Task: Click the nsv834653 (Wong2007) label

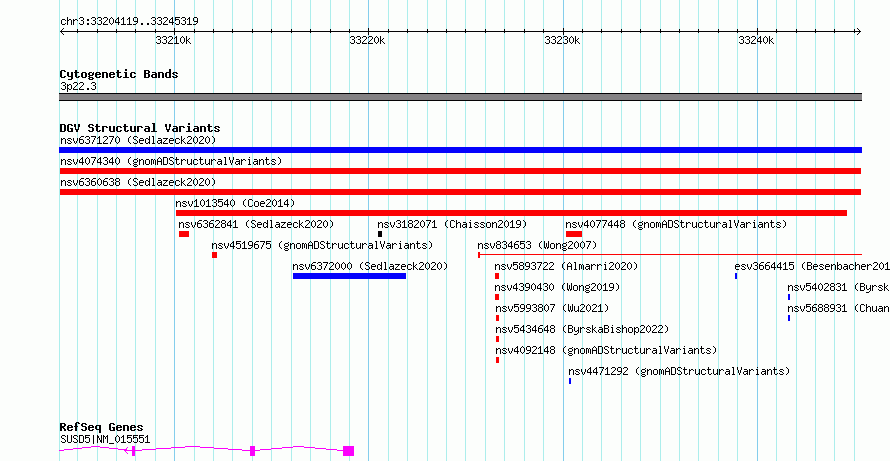Action: pos(538,245)
